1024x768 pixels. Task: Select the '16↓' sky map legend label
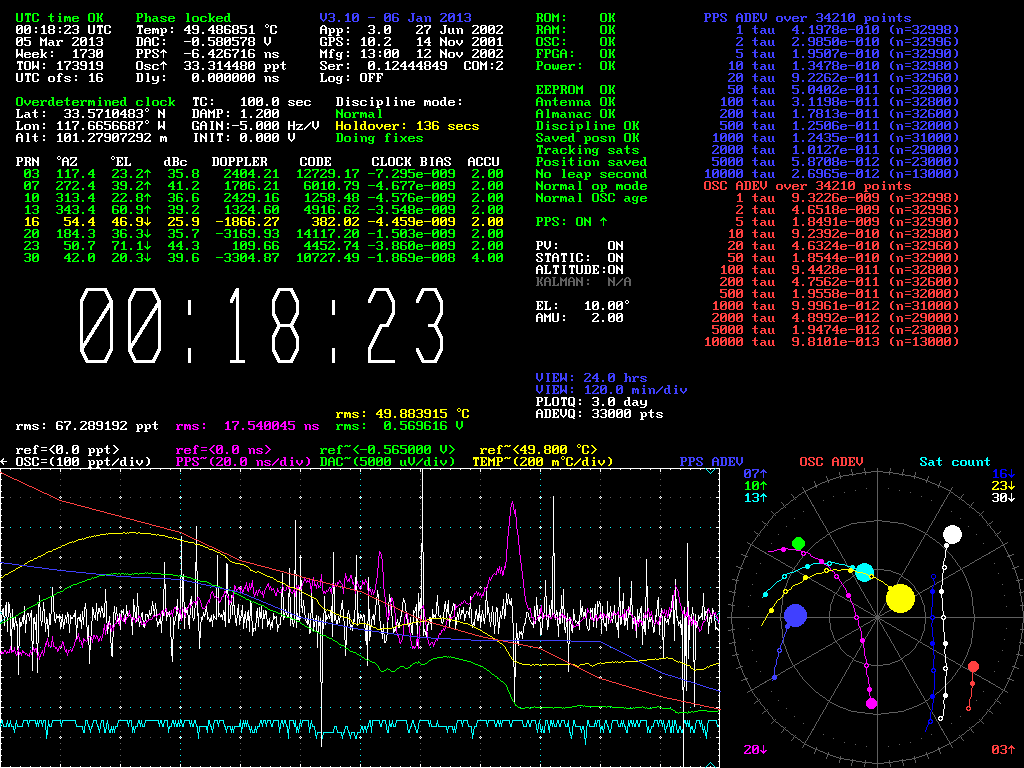point(1003,474)
